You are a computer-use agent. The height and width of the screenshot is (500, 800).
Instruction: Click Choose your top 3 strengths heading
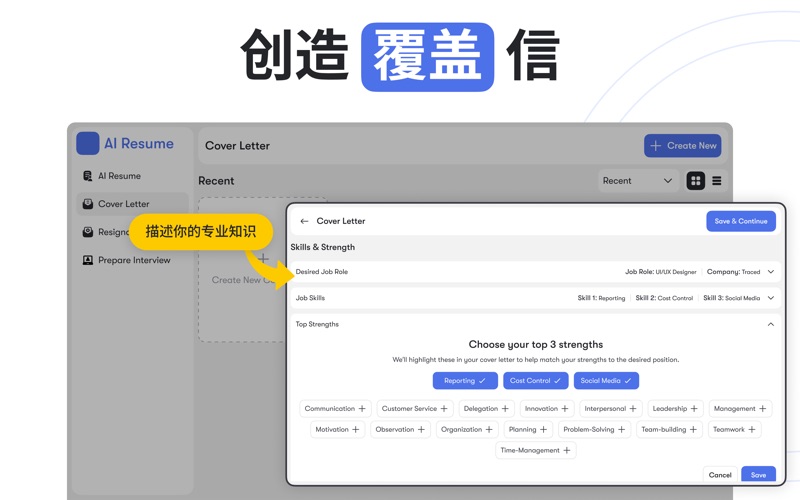(x=536, y=344)
